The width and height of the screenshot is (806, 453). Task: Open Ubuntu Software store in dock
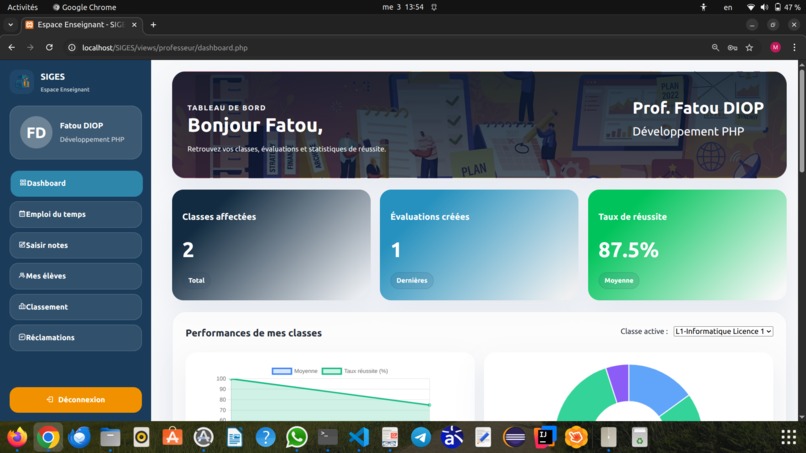tap(172, 438)
